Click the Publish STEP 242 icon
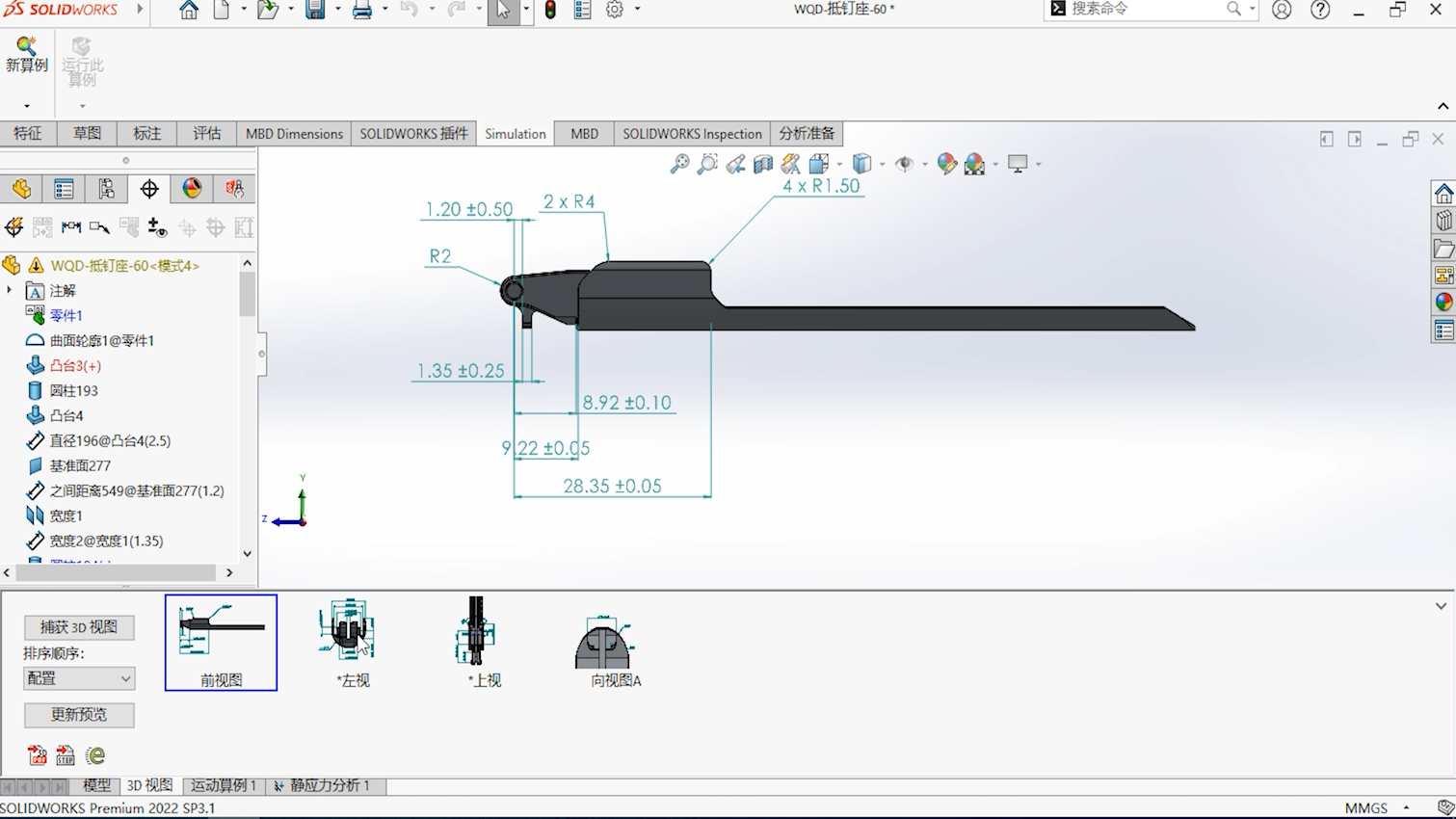This screenshot has width=1456, height=819. tap(66, 755)
